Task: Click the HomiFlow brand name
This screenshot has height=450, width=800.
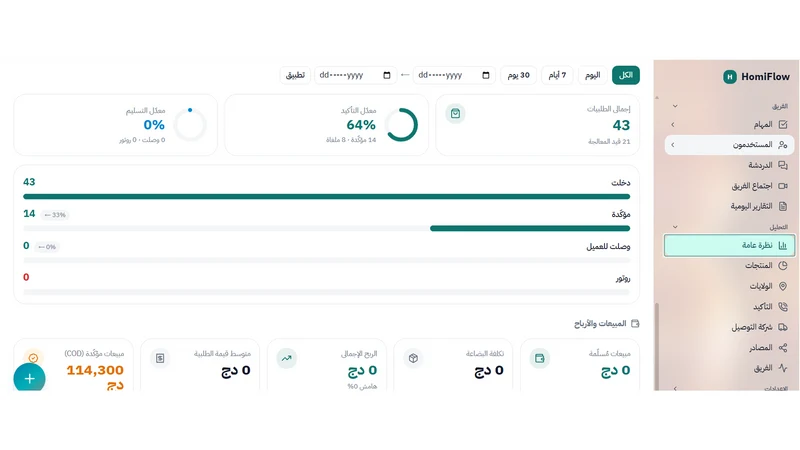Action: click(765, 77)
